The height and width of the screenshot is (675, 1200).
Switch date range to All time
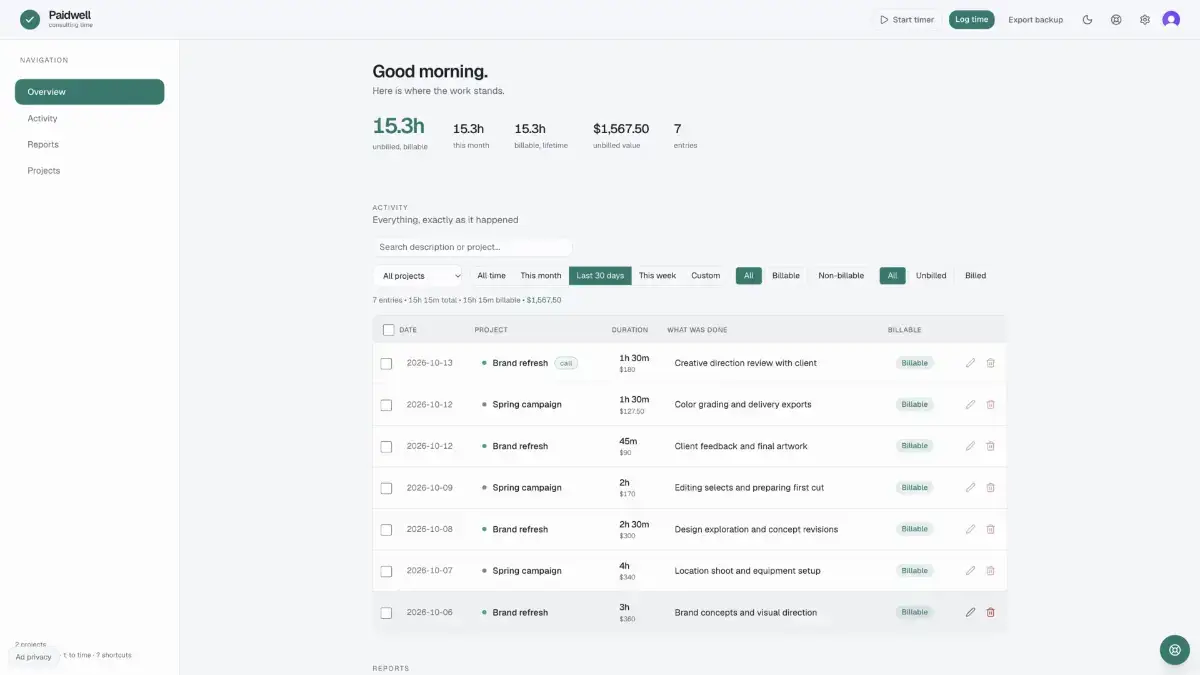491,276
